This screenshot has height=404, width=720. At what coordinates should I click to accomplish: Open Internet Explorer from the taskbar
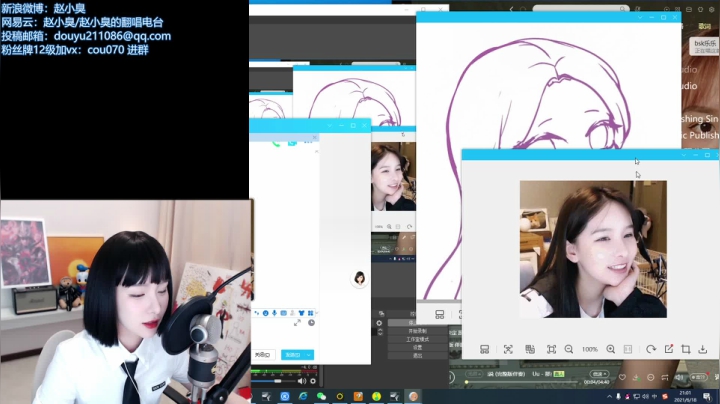[x=303, y=396]
